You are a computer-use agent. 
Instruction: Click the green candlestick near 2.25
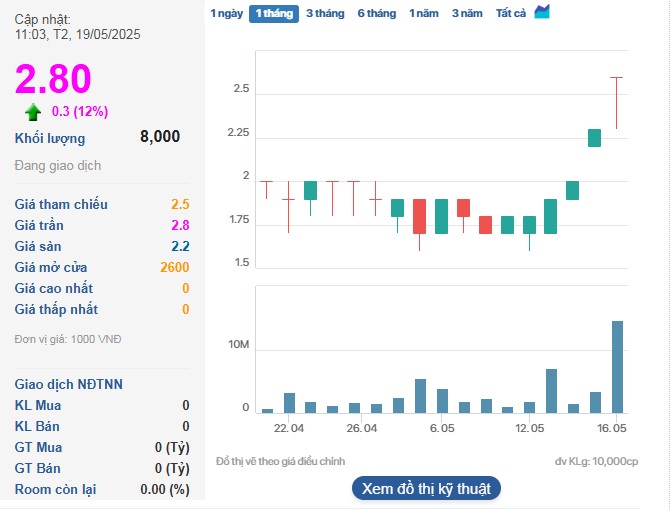click(594, 138)
